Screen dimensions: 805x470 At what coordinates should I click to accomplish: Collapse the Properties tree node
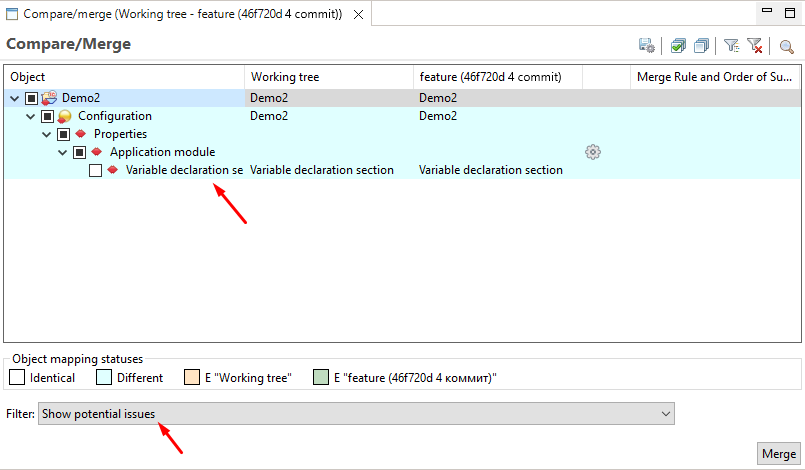[46, 134]
